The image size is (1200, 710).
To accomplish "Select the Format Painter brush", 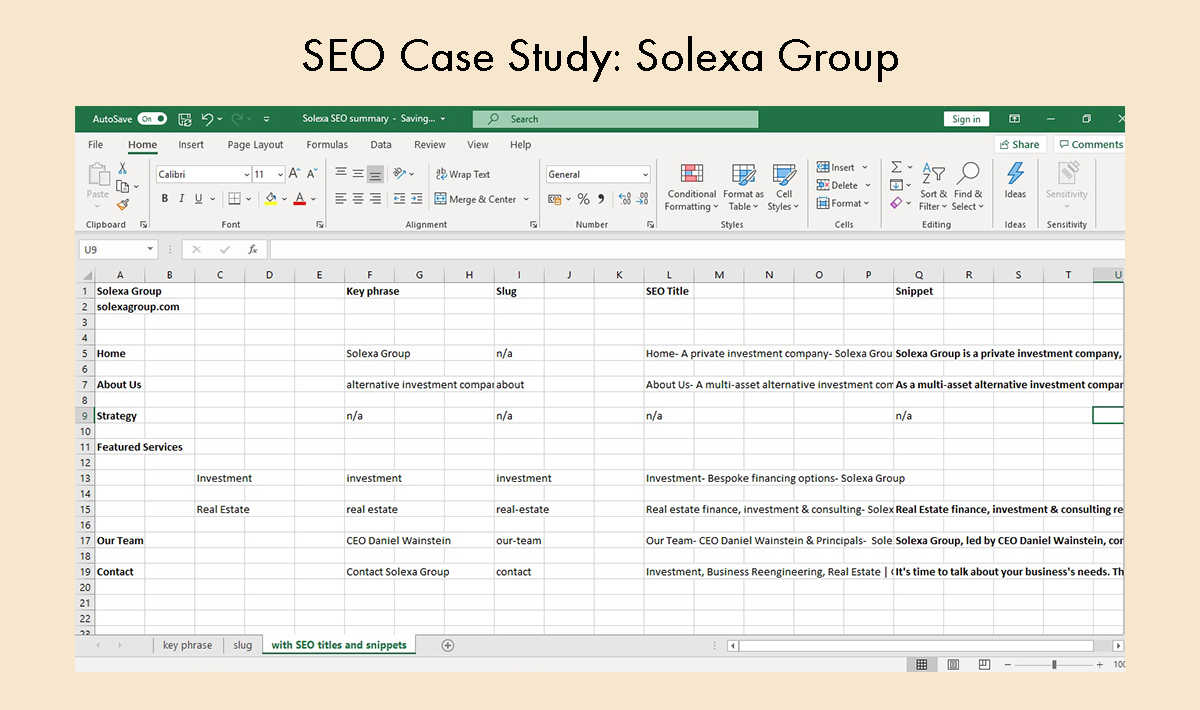I will coord(122,204).
